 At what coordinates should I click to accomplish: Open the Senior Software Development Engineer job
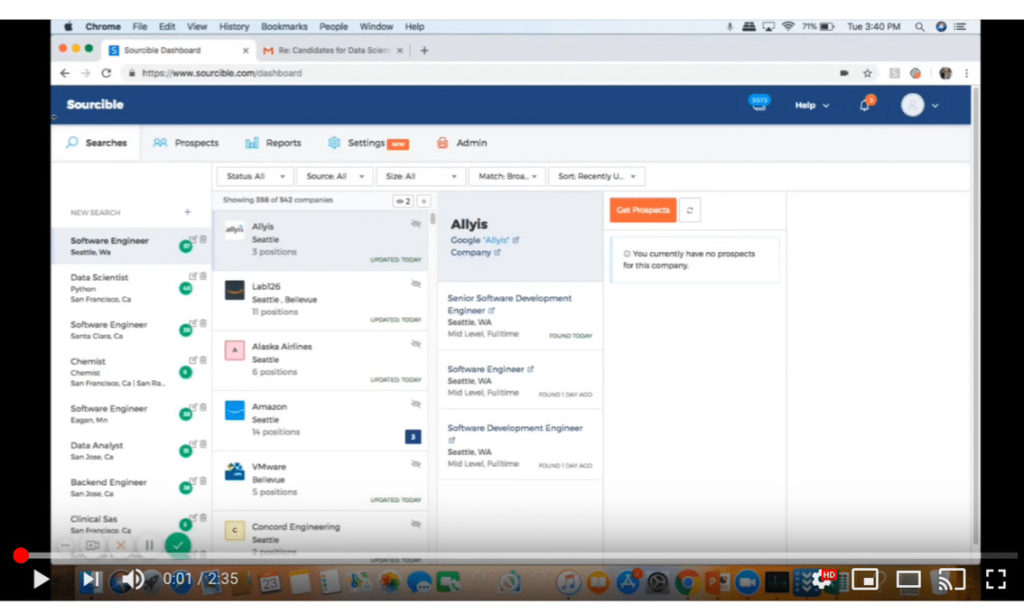coord(509,304)
